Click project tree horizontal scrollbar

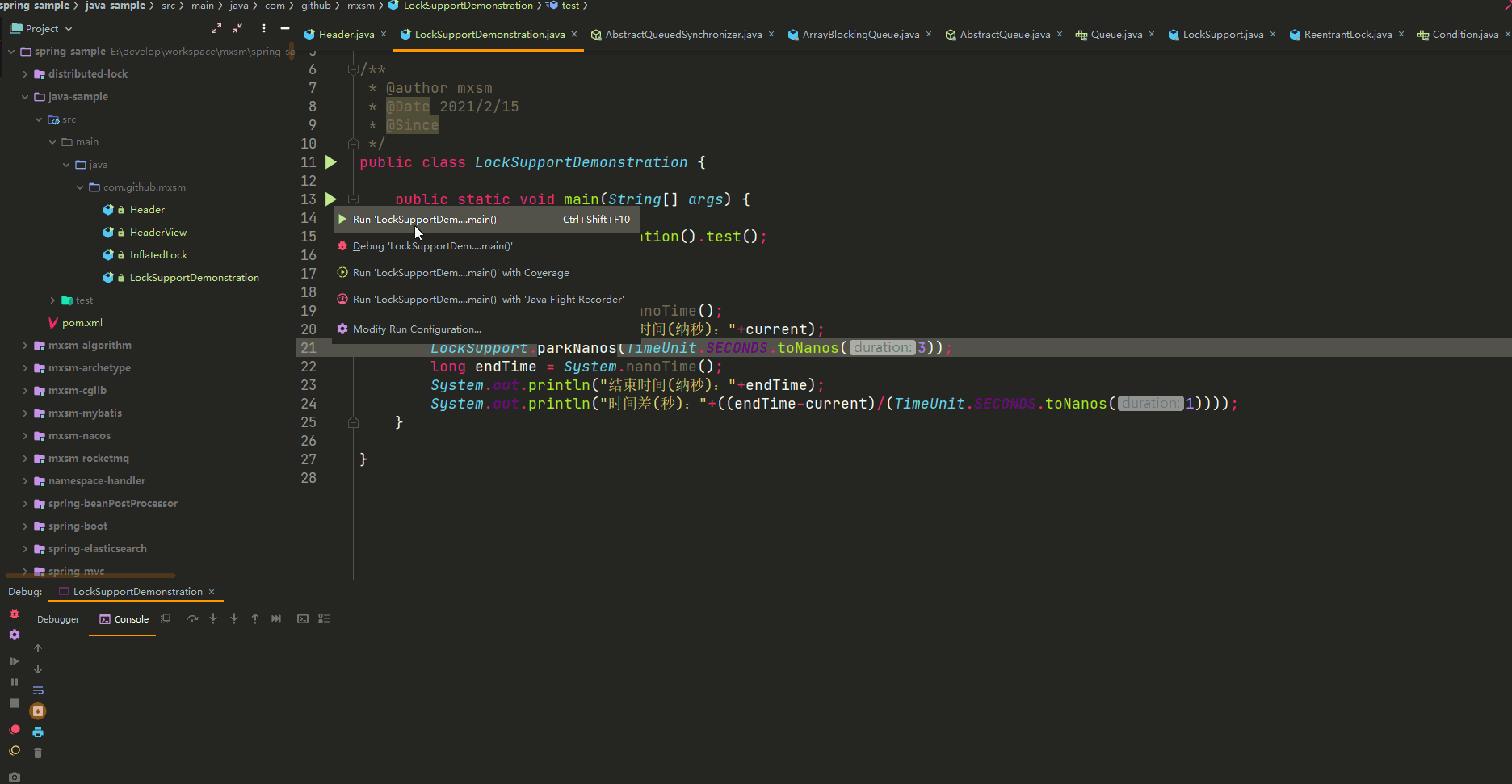(90, 576)
